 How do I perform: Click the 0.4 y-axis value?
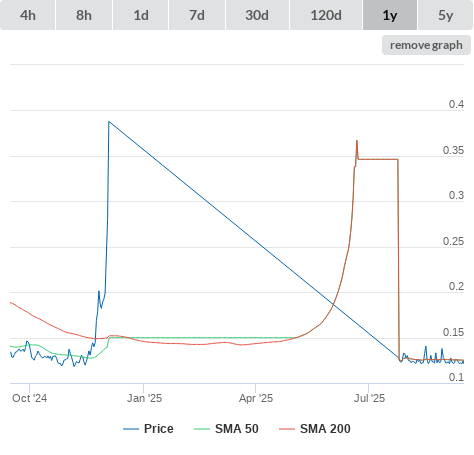pyautogui.click(x=456, y=104)
